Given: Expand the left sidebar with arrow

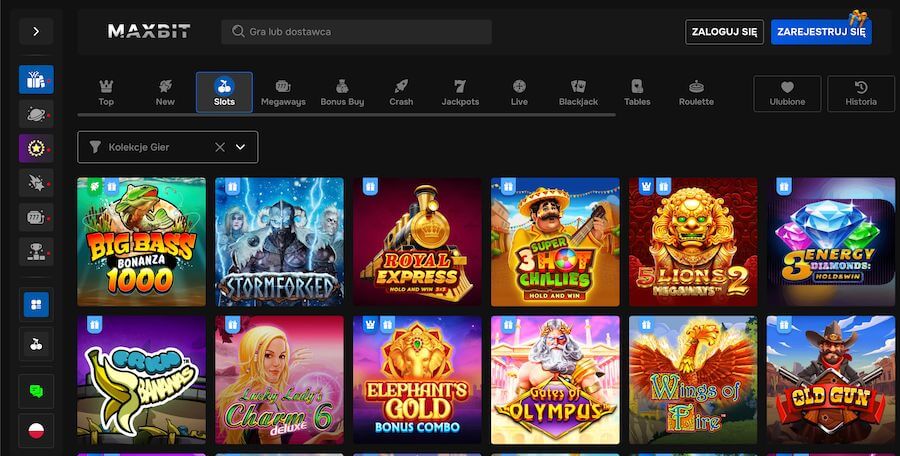Looking at the screenshot, I should [x=36, y=31].
